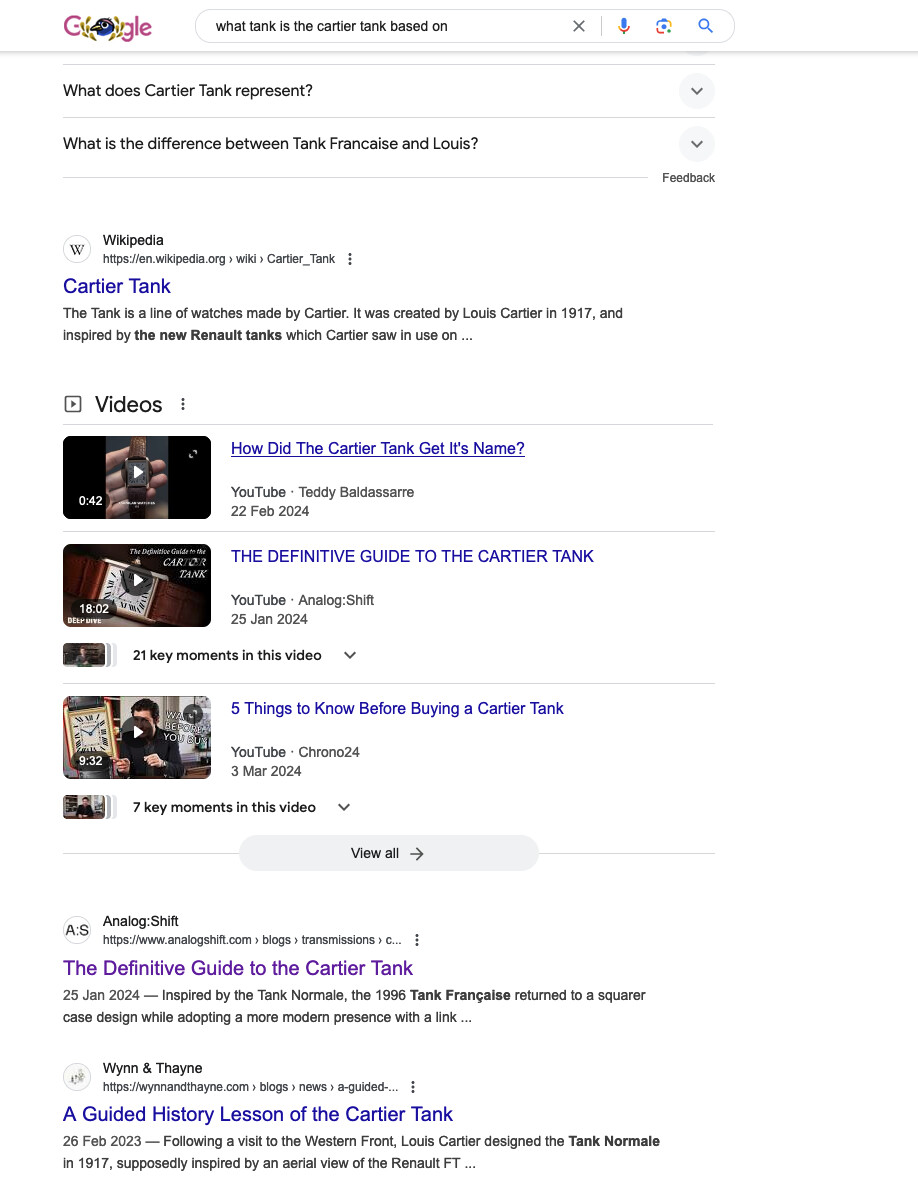Play the 0:42 Teddy Baldassarre video thumbnail
Image resolution: width=918 pixels, height=1192 pixels.
[137, 477]
